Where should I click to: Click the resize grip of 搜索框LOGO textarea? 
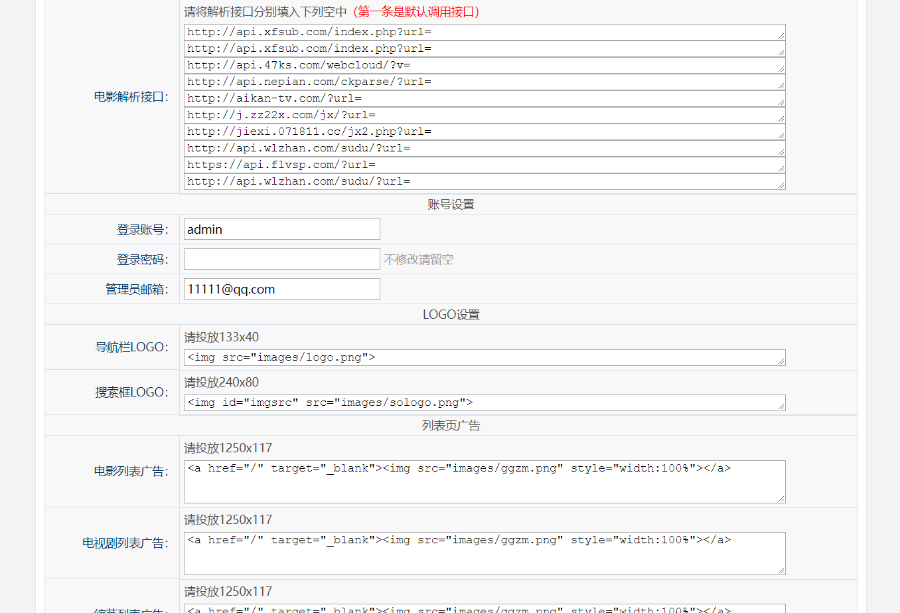tap(781, 406)
